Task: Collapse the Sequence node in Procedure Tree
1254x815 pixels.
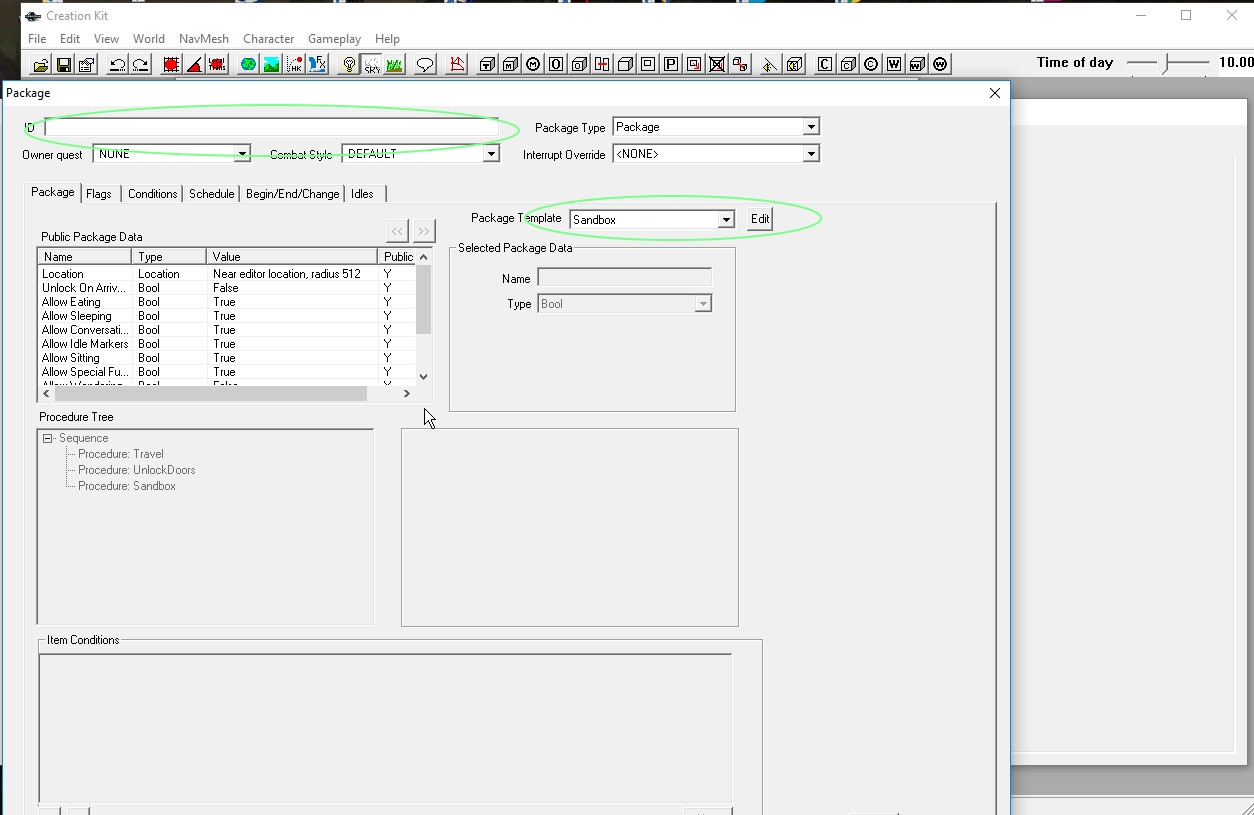Action: click(x=47, y=438)
